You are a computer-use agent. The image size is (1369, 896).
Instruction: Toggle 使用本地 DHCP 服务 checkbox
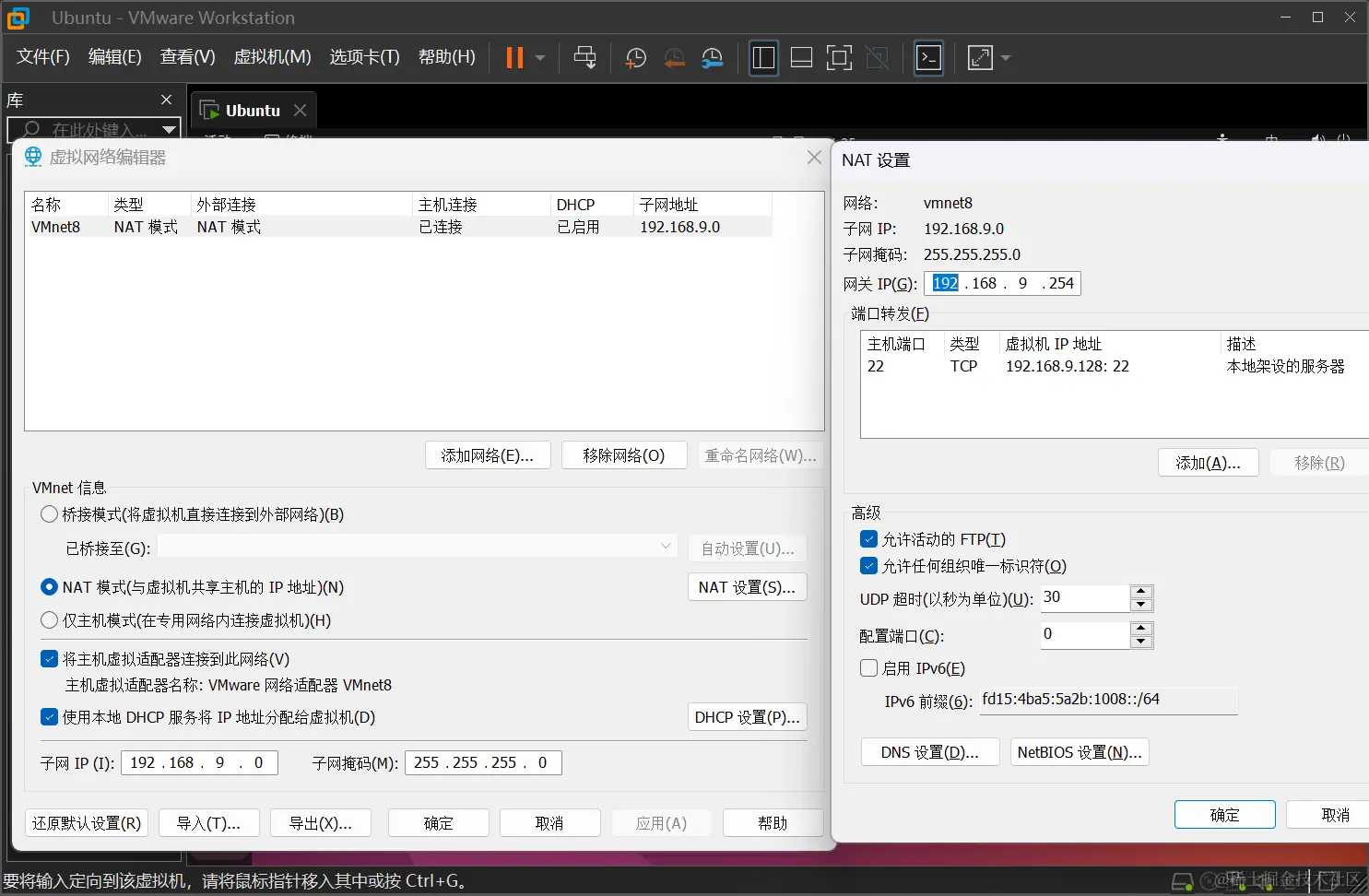(50, 717)
